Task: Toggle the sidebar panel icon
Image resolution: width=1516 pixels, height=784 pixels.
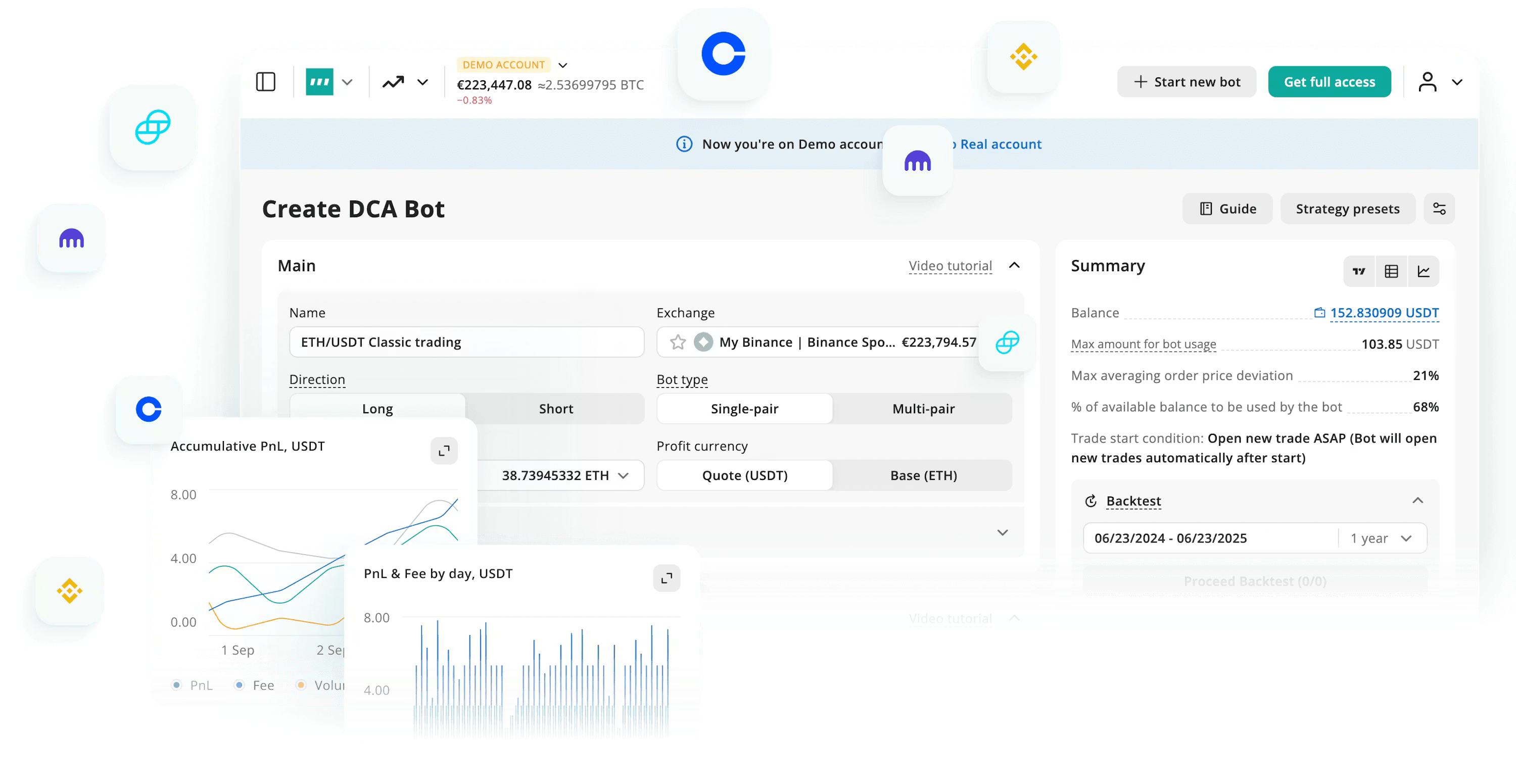Action: [266, 82]
